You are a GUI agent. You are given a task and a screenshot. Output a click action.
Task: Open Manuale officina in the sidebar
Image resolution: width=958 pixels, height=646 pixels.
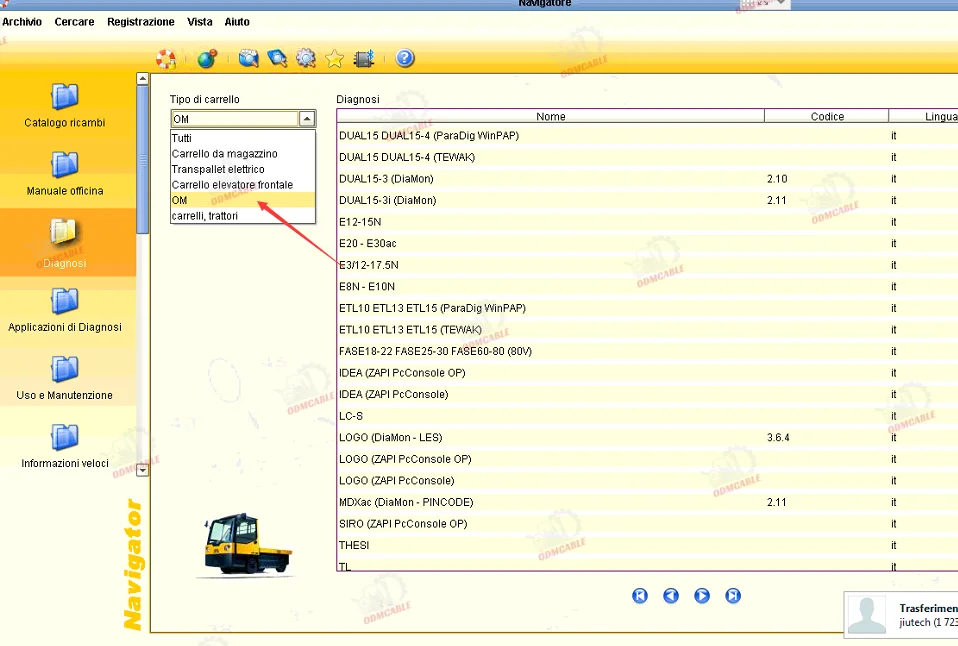65,173
